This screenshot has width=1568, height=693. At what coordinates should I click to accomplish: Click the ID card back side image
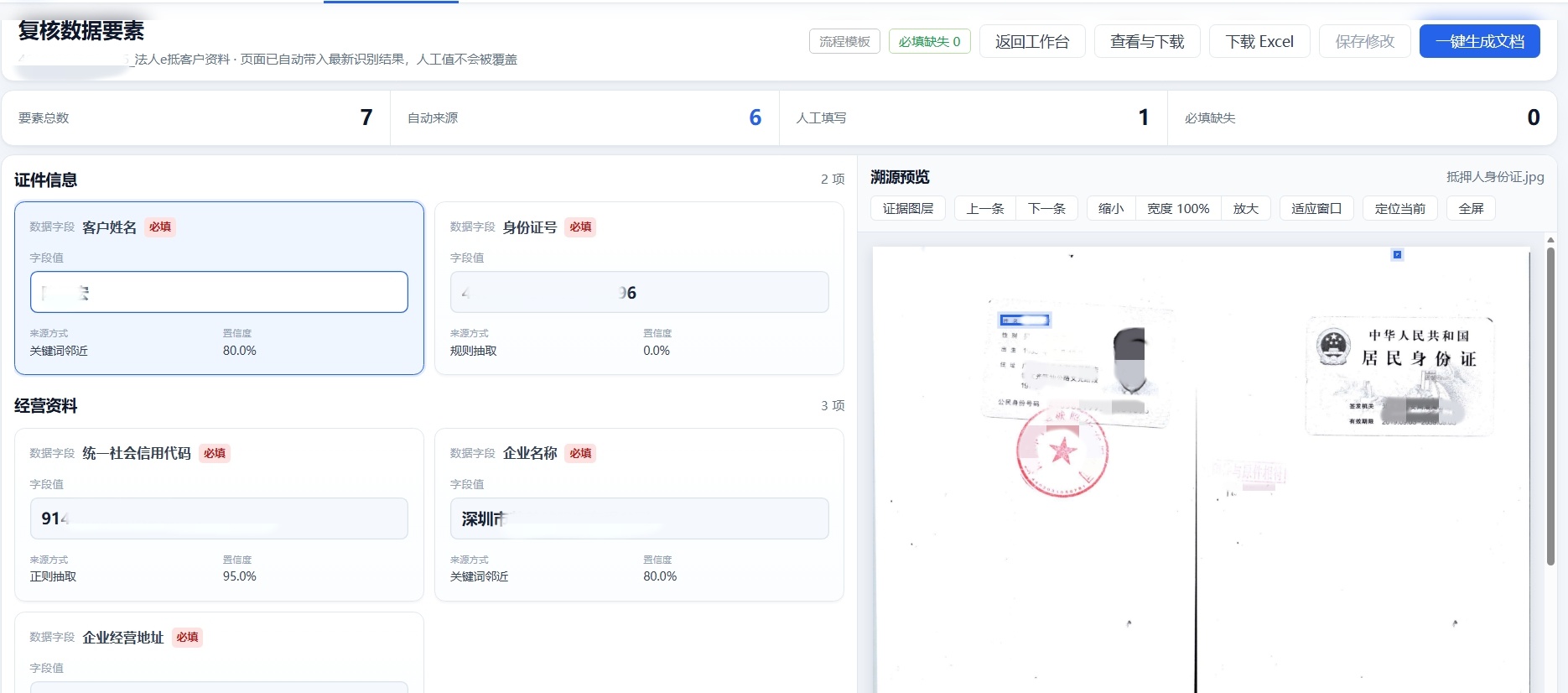point(1399,376)
